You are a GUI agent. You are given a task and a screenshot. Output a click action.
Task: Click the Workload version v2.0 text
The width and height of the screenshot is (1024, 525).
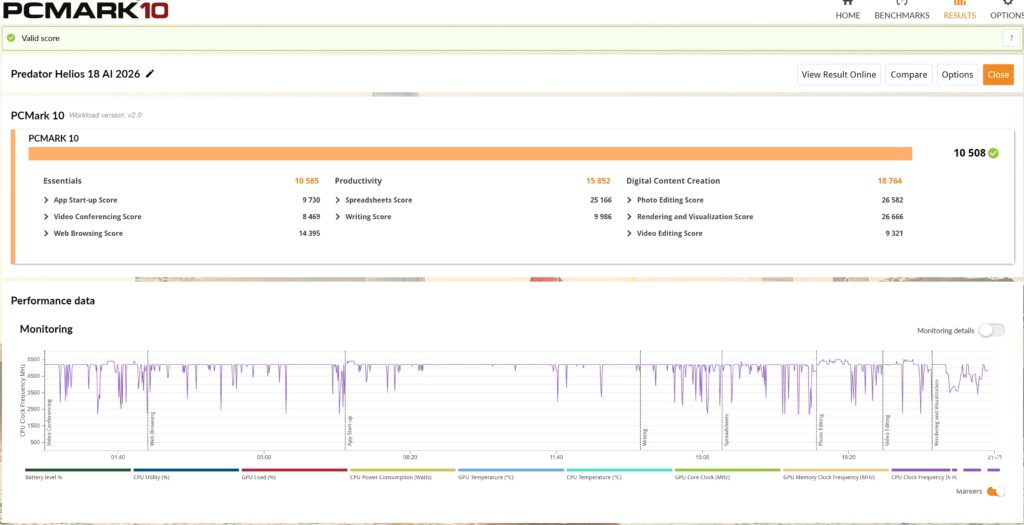[x=105, y=116]
